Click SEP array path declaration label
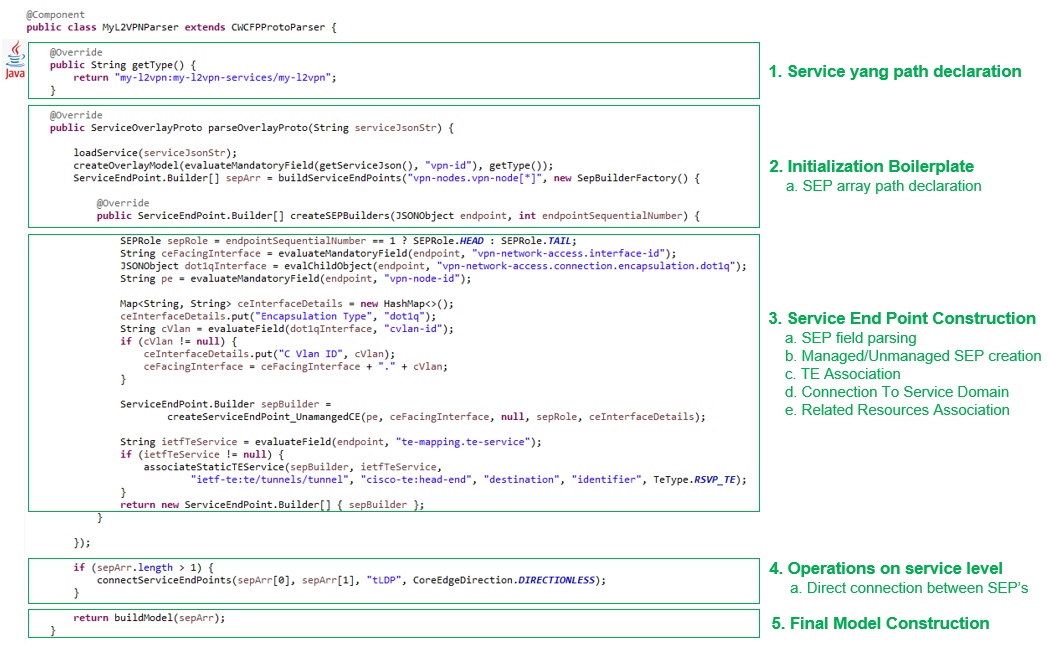Image resolution: width=1049 pixels, height=645 pixels. pyautogui.click(x=883, y=187)
